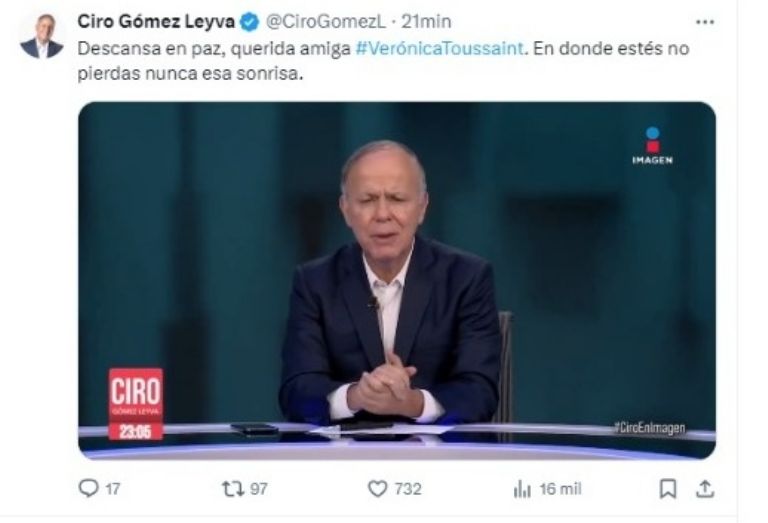Open the #VerónicaToussaint hashtag link
Screen dimensions: 768x523
tap(440, 48)
